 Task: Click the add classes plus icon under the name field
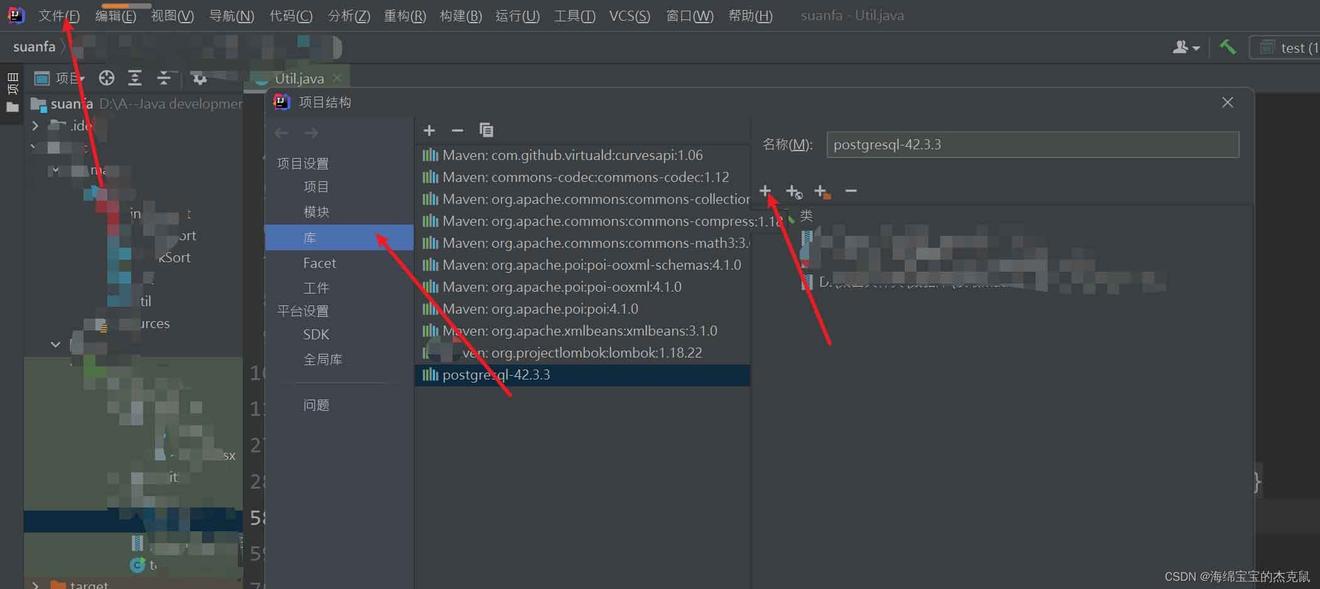[x=765, y=191]
